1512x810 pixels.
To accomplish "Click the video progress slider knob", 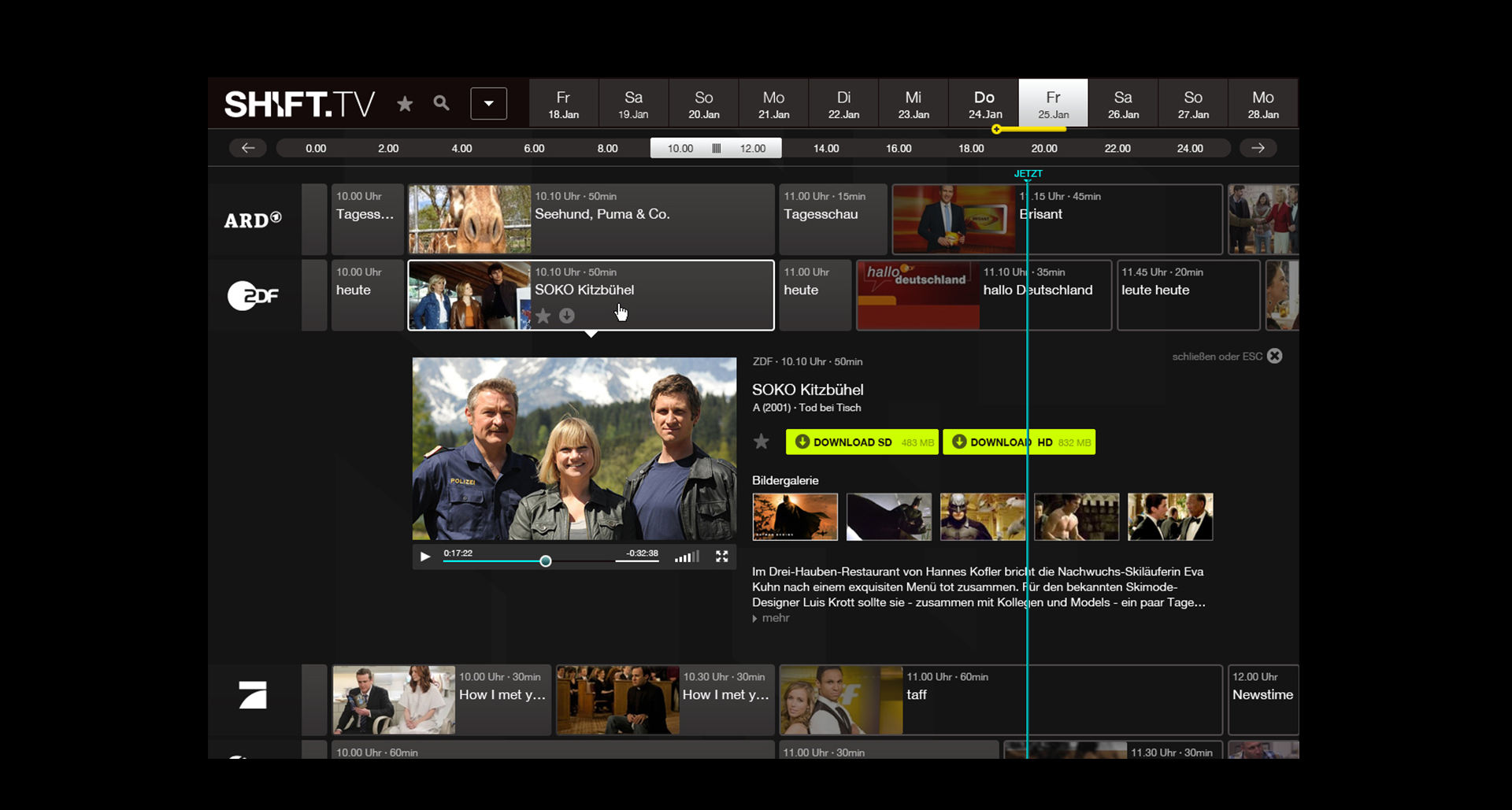I will 545,561.
